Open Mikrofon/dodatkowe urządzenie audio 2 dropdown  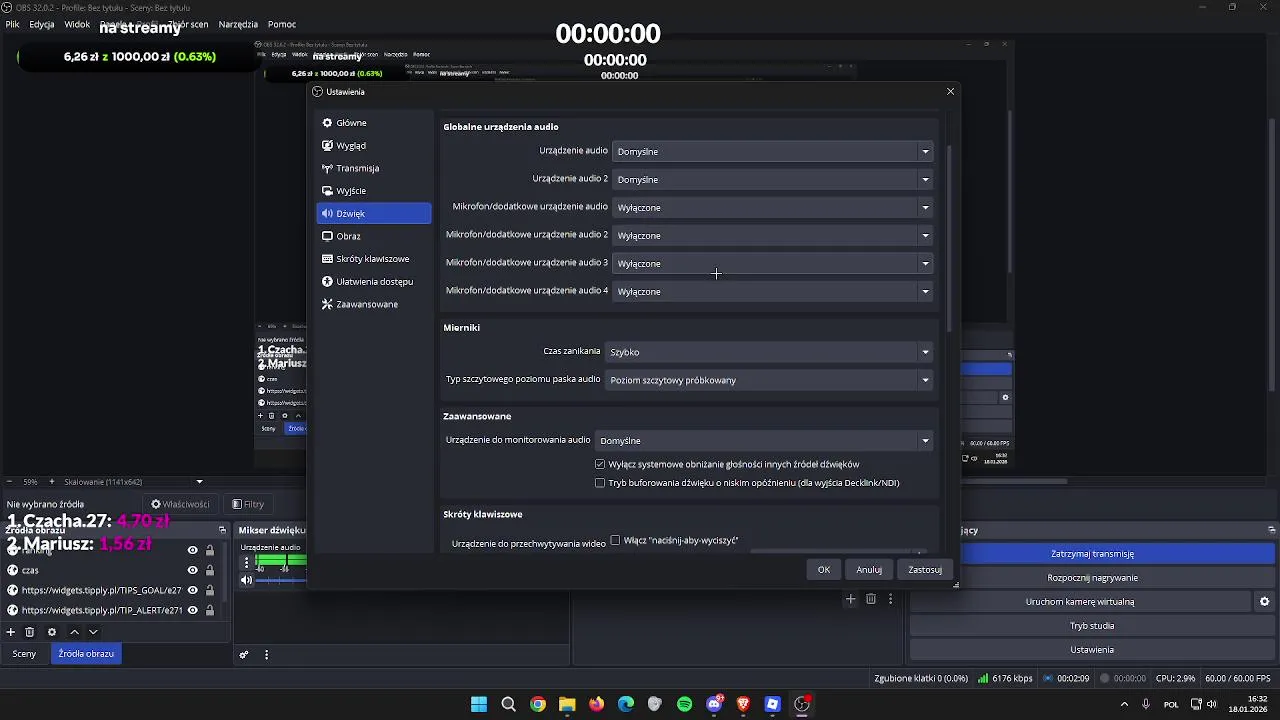click(x=773, y=235)
